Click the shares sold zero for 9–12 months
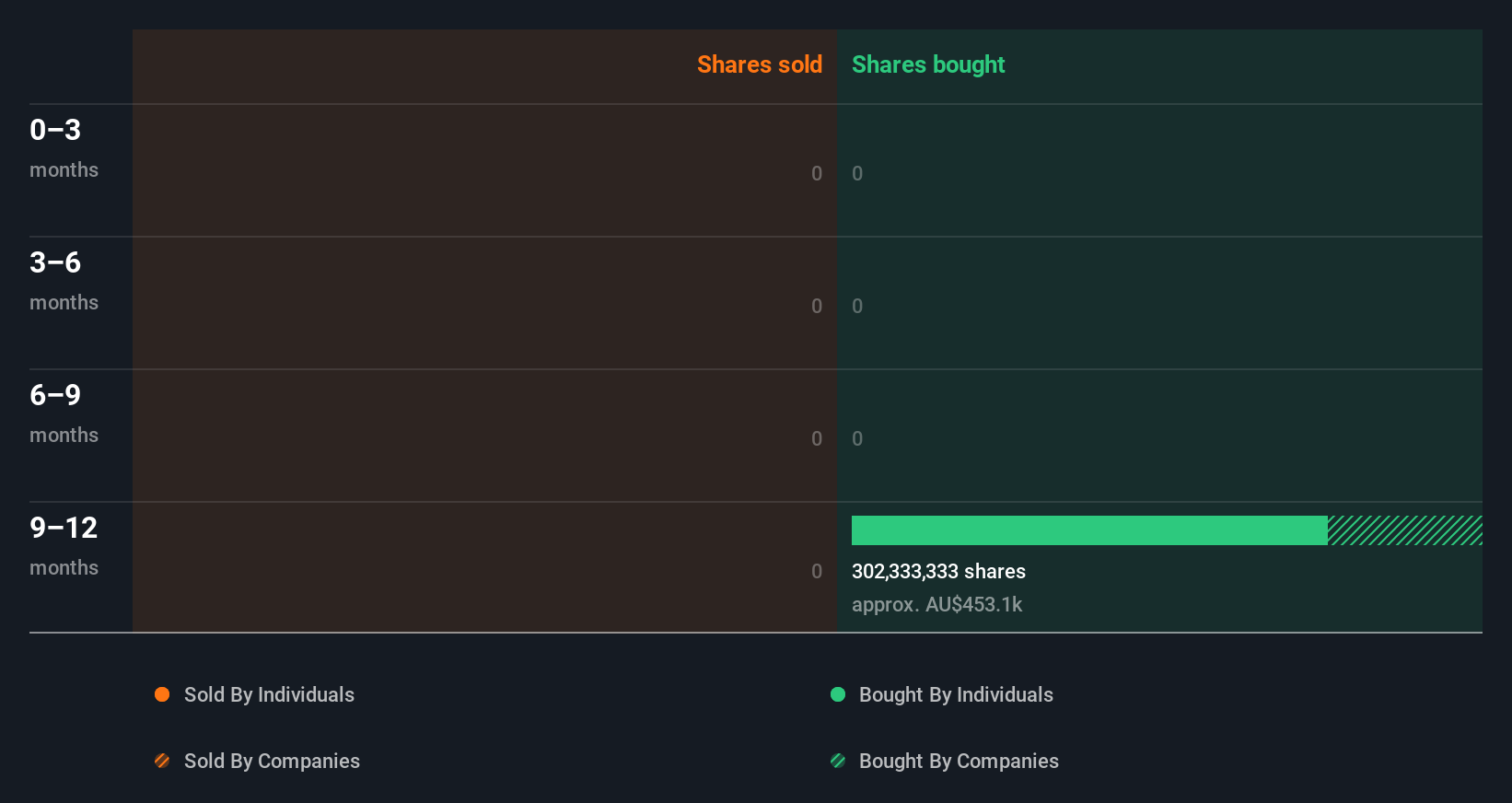Screen dimensions: 1512x803 [817, 571]
